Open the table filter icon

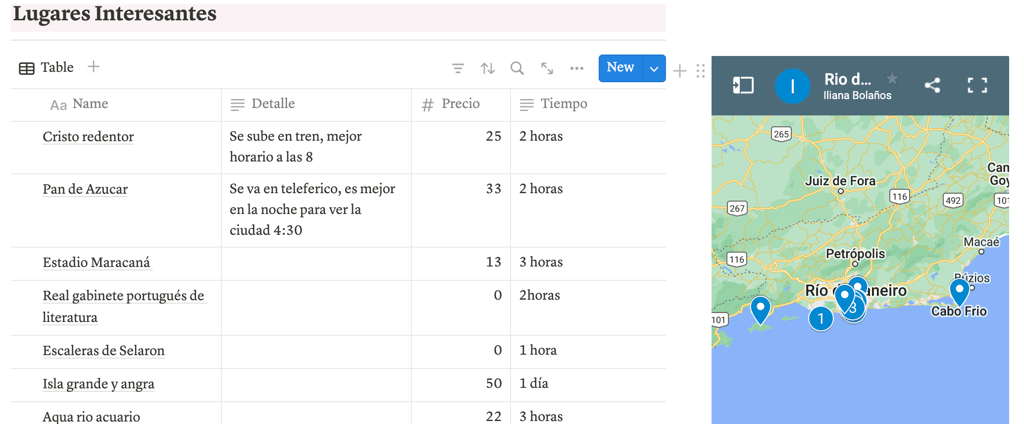458,68
